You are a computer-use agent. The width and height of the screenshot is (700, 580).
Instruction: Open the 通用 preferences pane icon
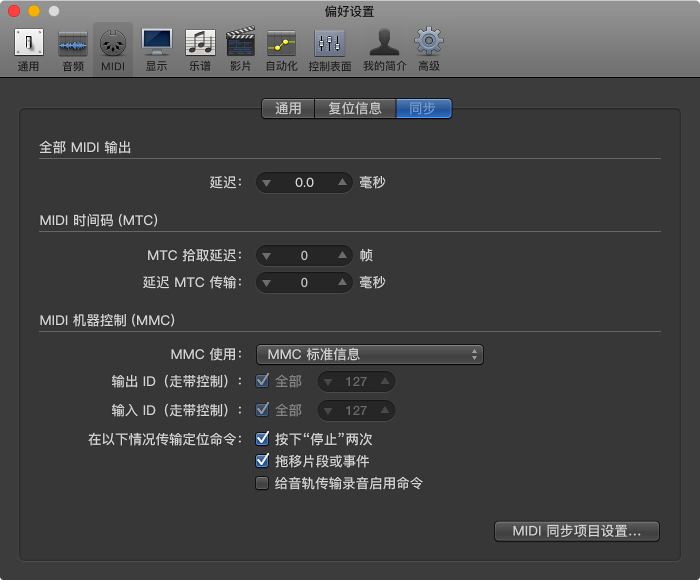point(29,50)
